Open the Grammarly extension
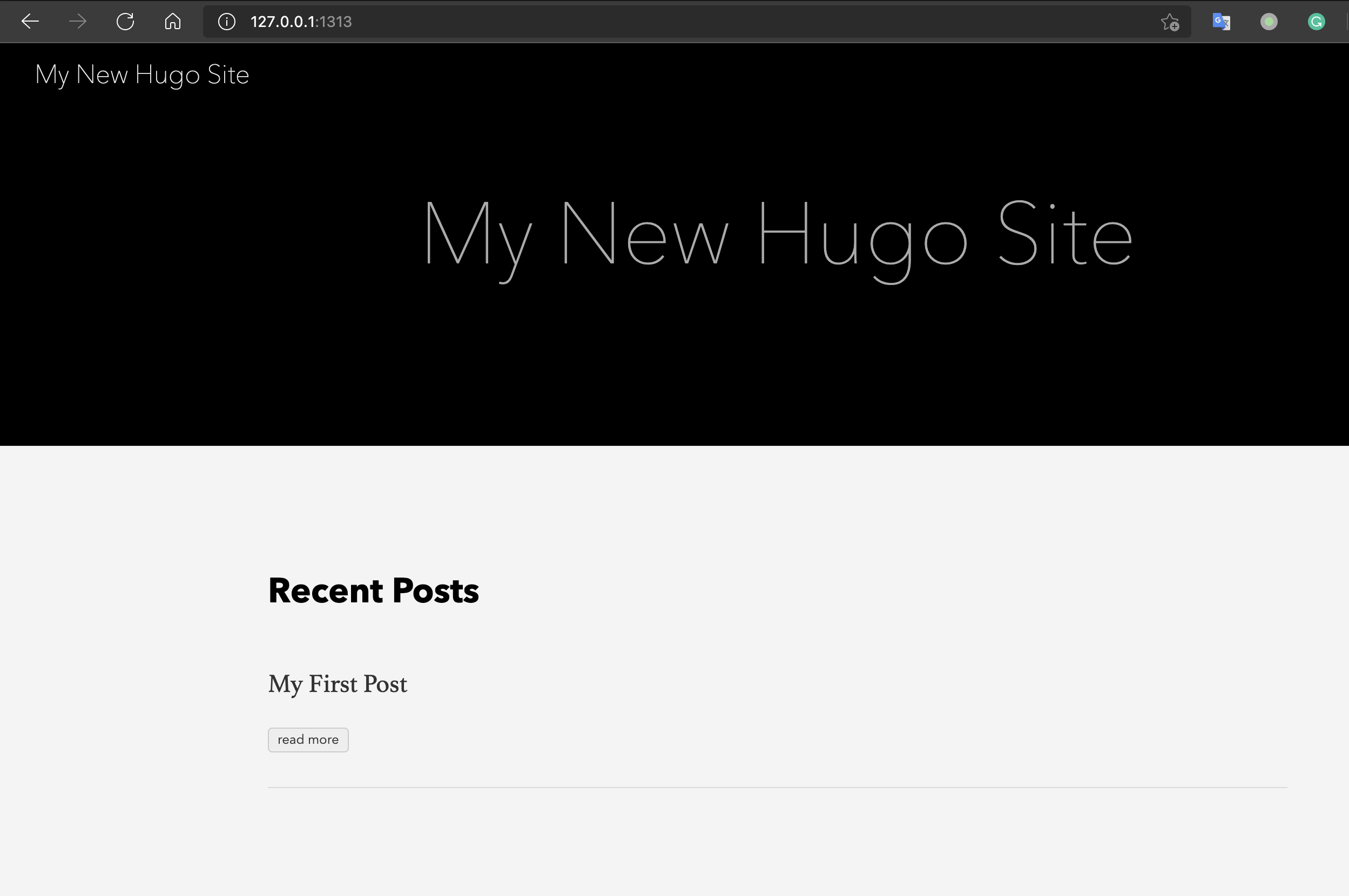Image resolution: width=1349 pixels, height=896 pixels. (x=1317, y=22)
